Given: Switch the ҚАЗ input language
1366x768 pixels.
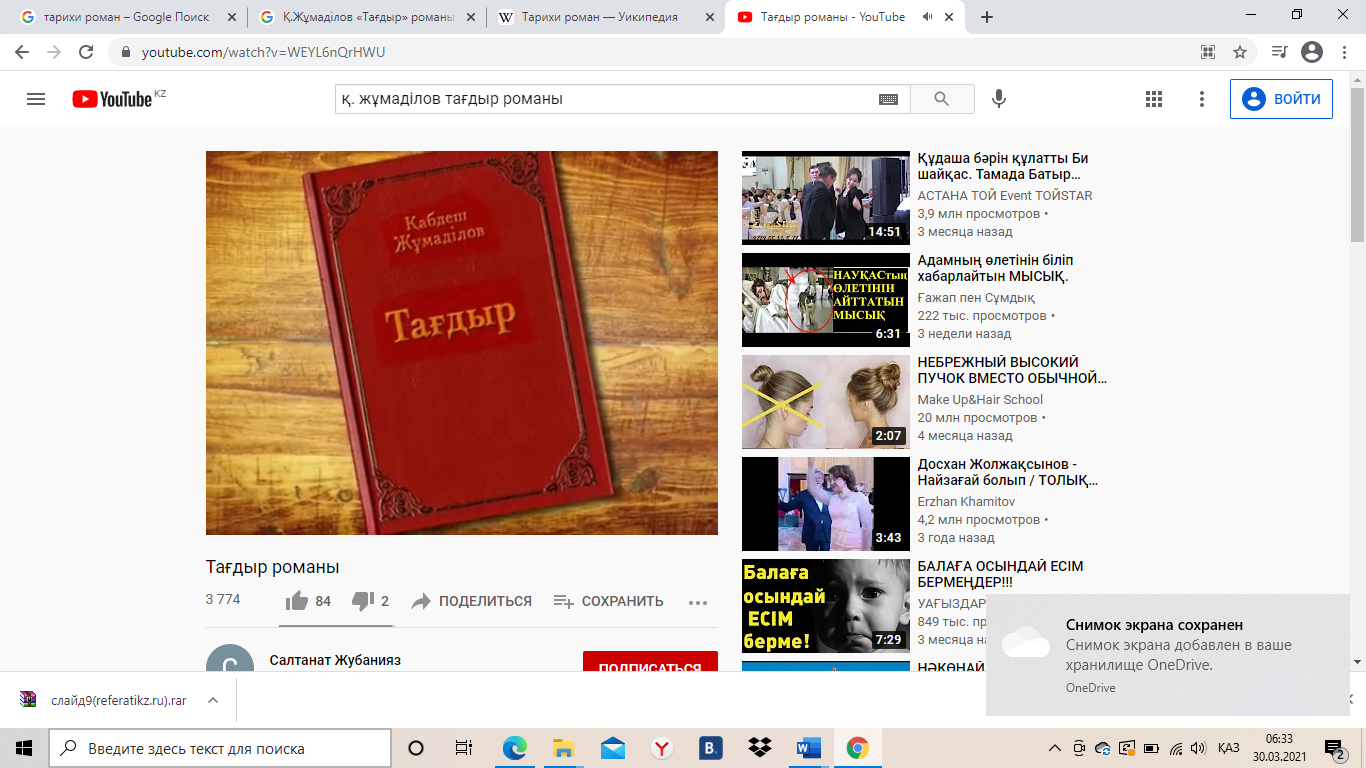Looking at the screenshot, I should (1229, 748).
